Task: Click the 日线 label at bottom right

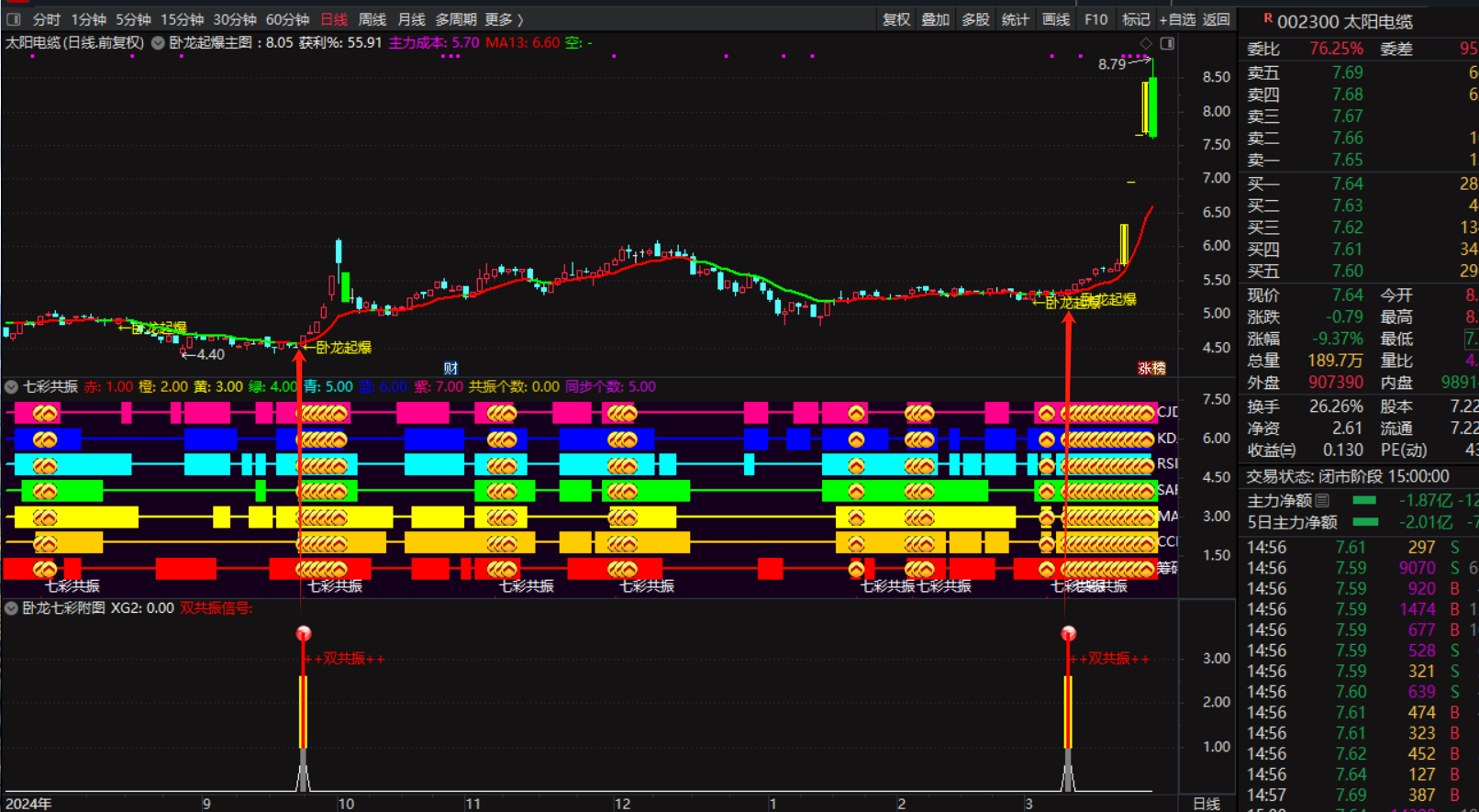Action: tap(1206, 804)
